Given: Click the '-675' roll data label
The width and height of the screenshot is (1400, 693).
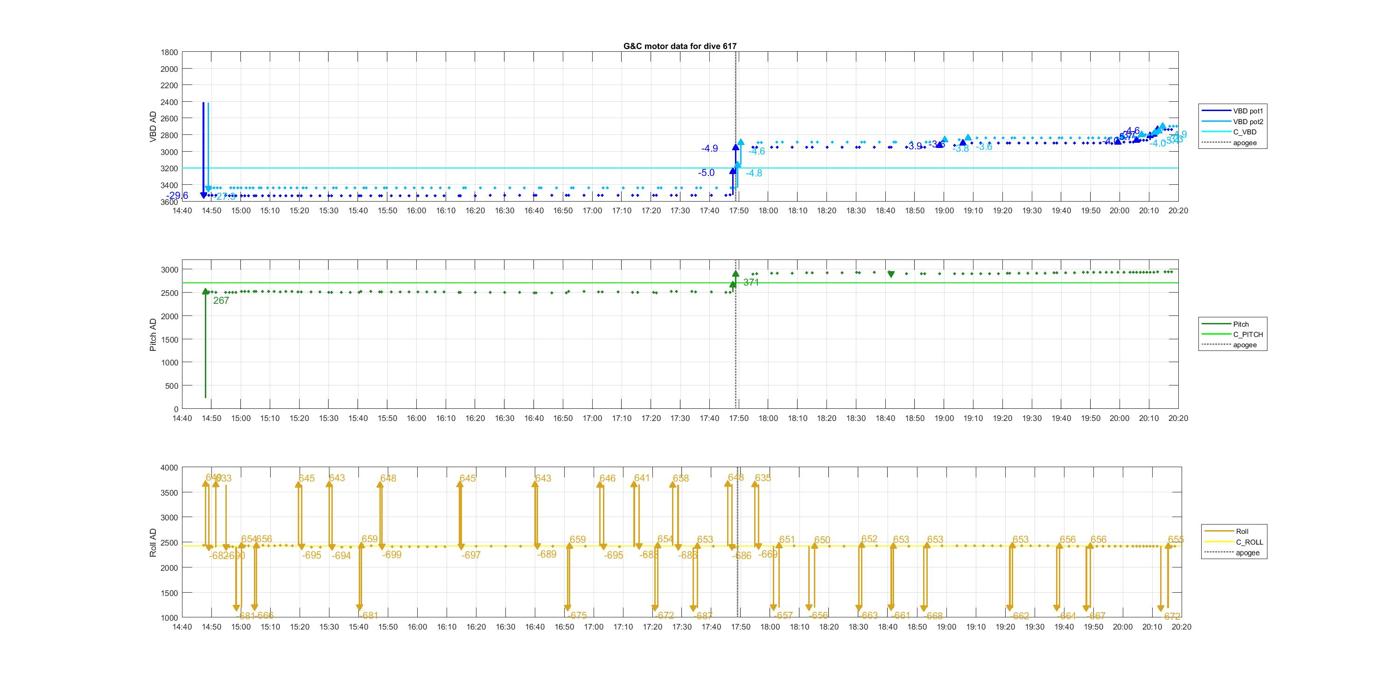Looking at the screenshot, I should pos(577,616).
